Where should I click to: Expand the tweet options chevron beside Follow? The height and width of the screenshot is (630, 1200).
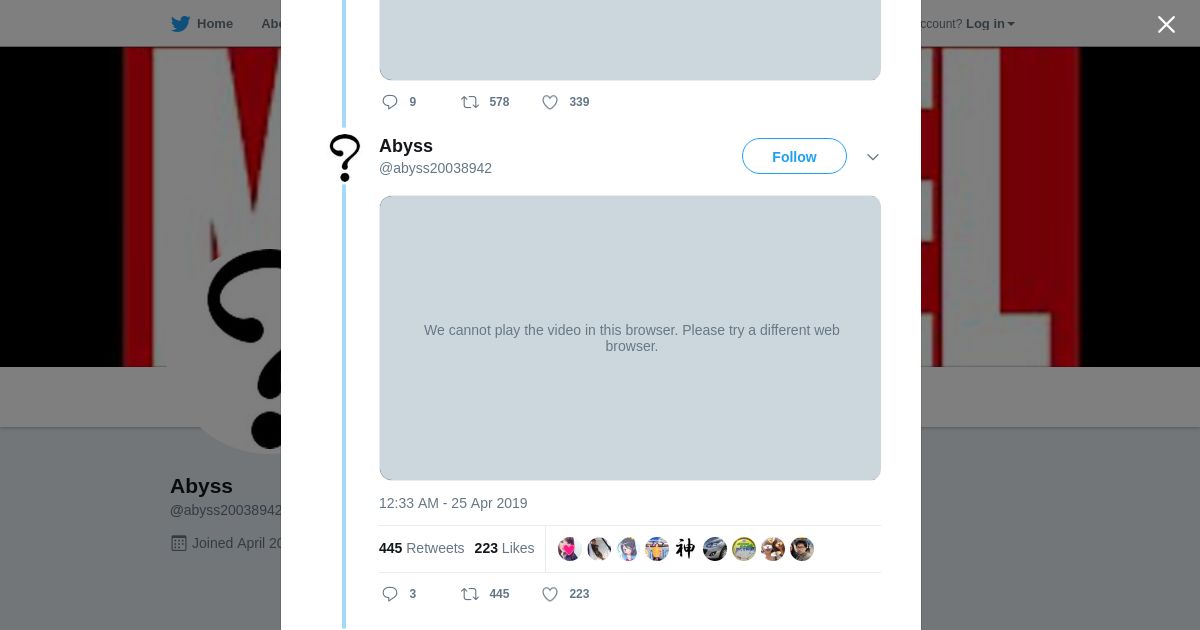tap(873, 157)
